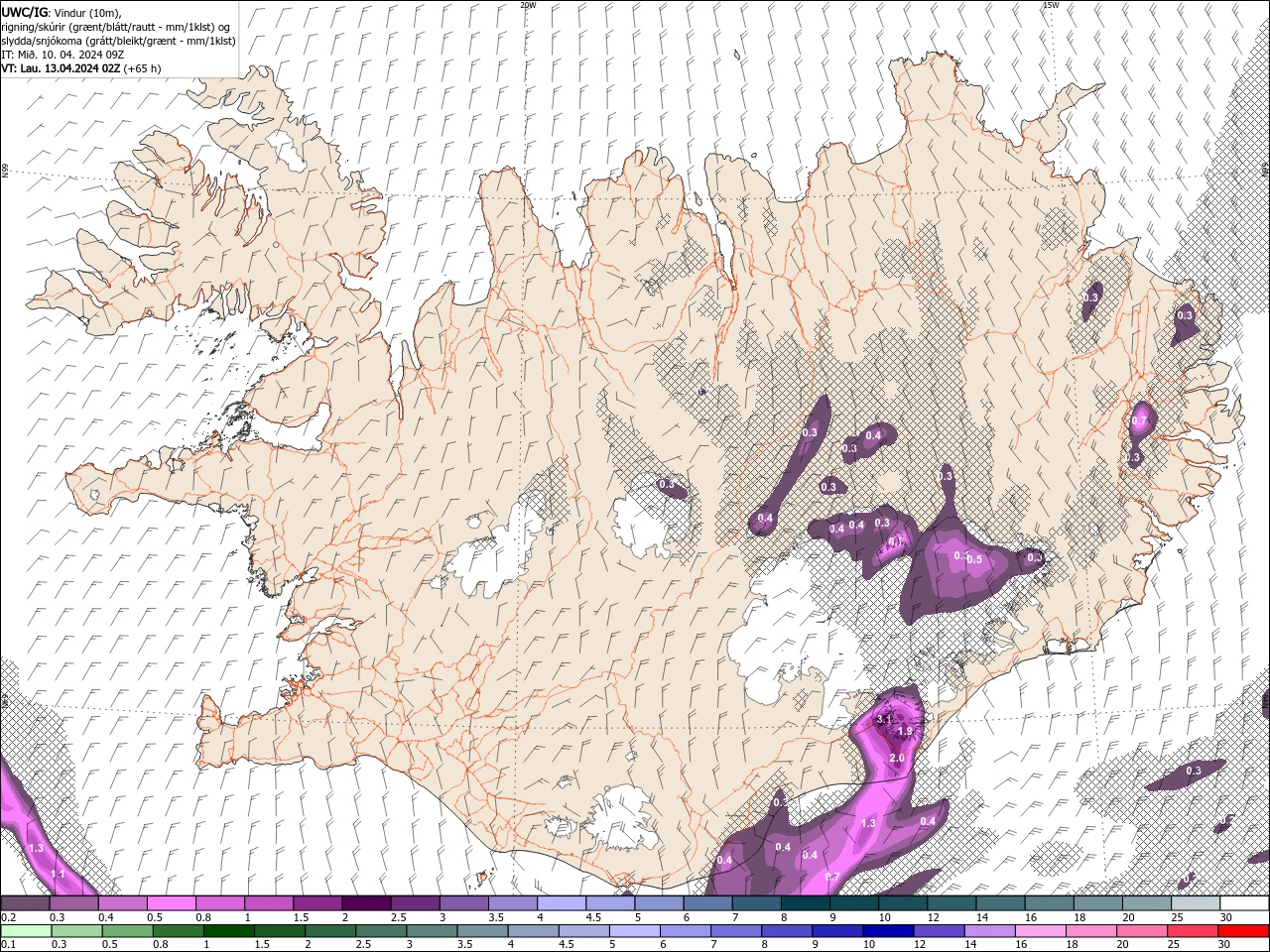Click the '2.0' precipitation value label

(x=897, y=758)
